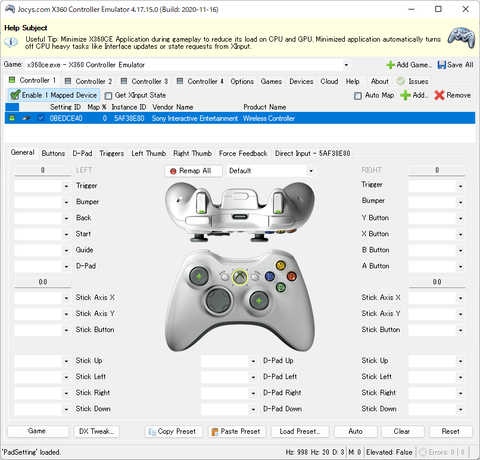Click the red B button on controller image

(292, 276)
